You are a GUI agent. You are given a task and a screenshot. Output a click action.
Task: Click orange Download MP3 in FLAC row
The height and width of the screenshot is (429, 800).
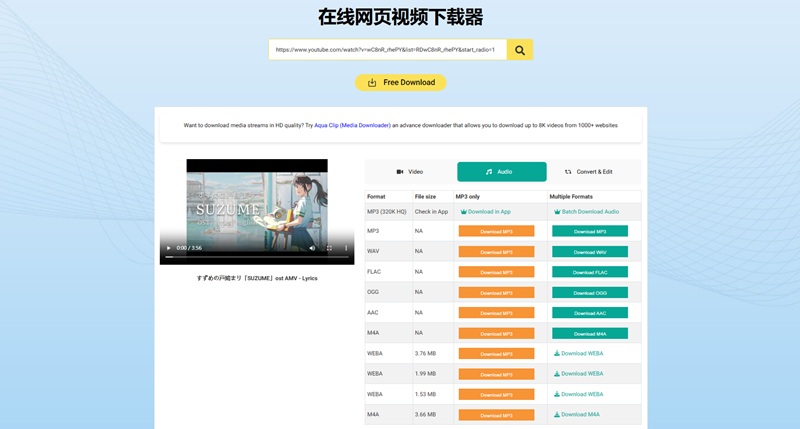496,272
